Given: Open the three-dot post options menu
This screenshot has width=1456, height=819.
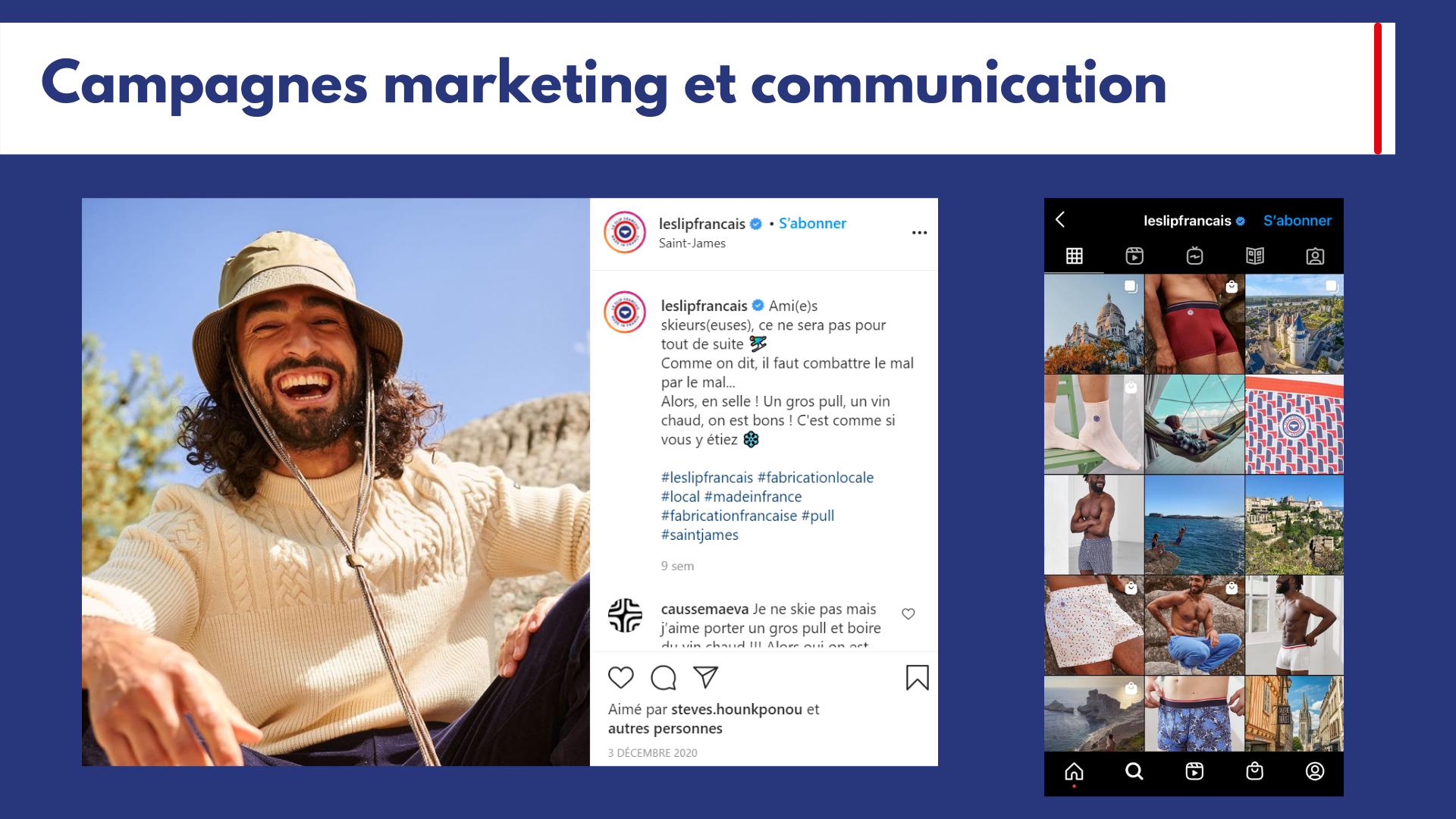Looking at the screenshot, I should tap(919, 233).
